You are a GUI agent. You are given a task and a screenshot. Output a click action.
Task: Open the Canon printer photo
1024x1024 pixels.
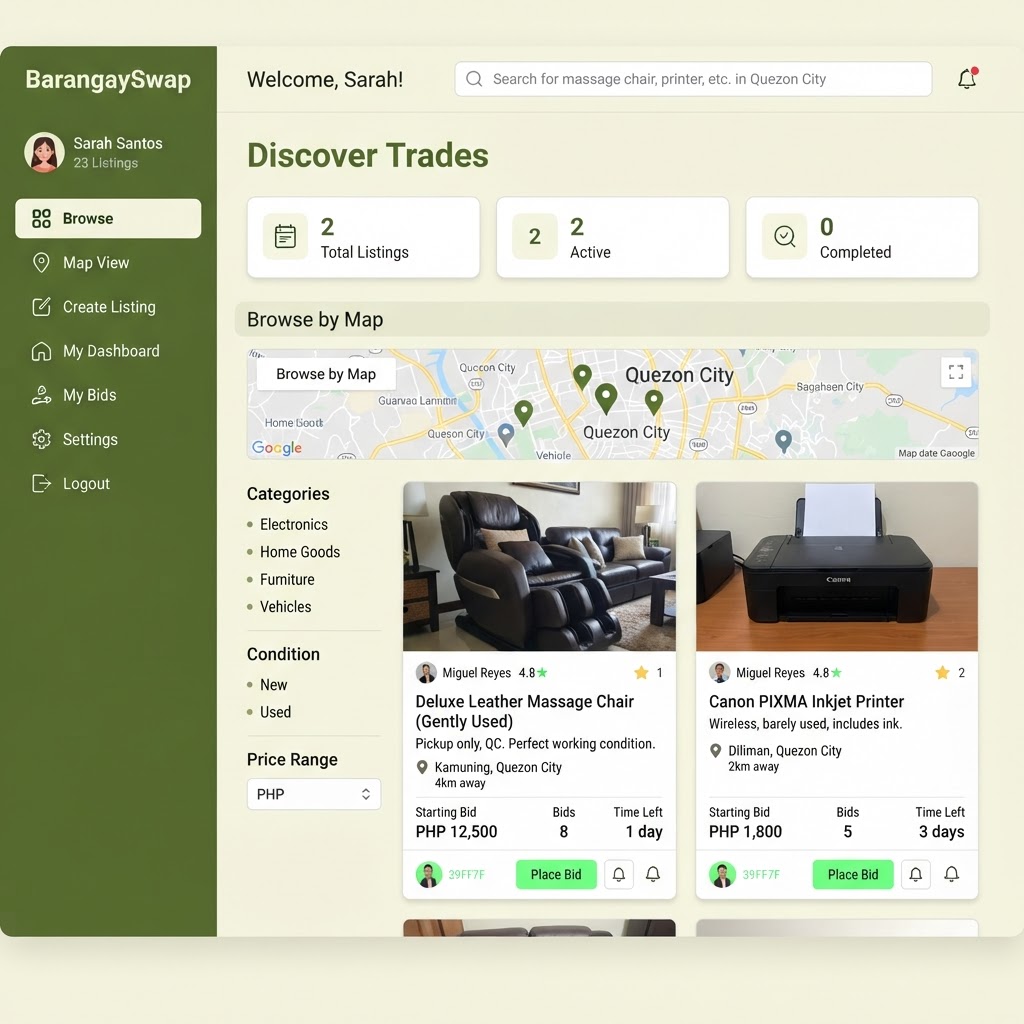pos(837,567)
